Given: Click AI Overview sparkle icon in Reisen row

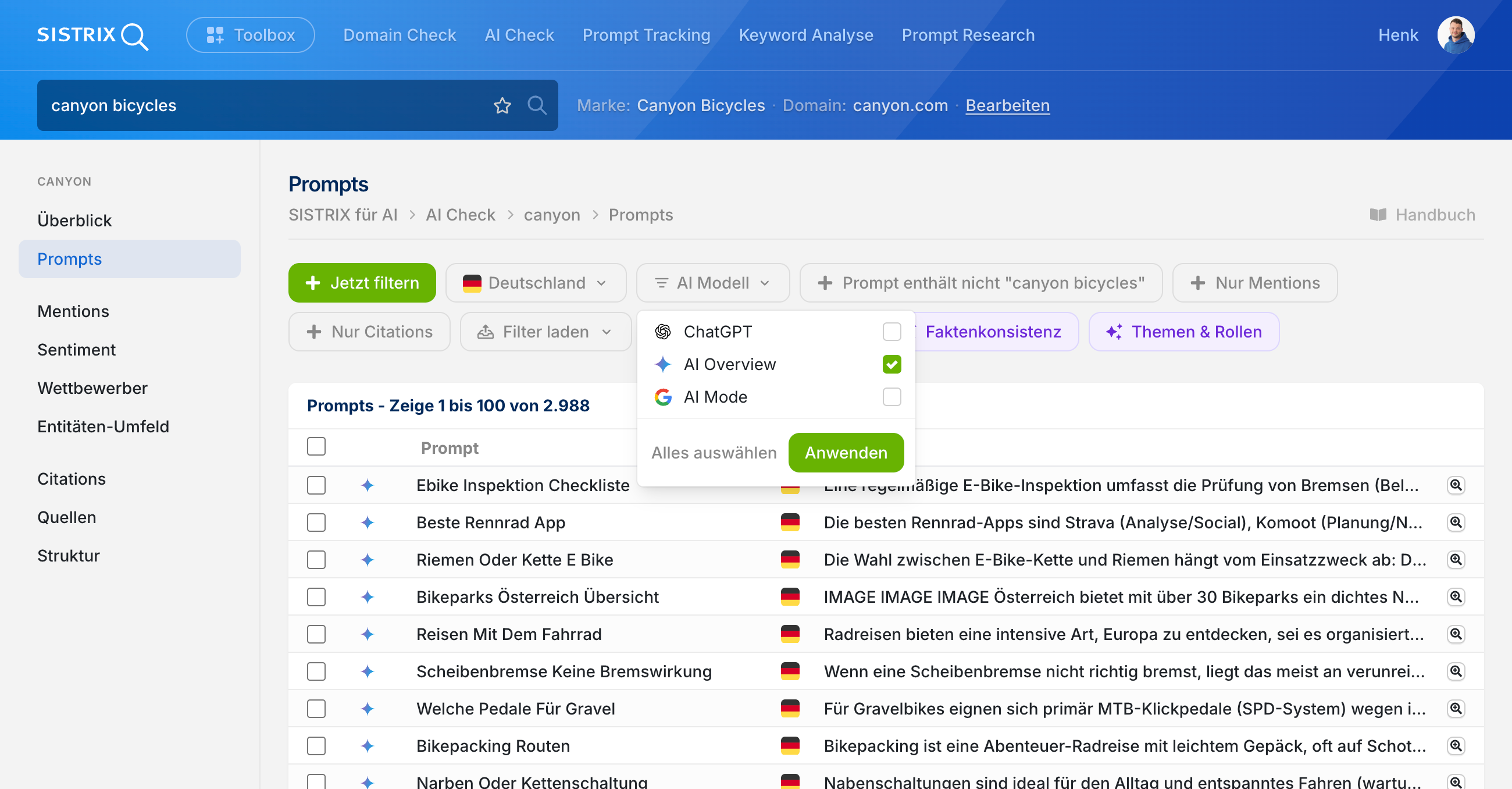Looking at the screenshot, I should coord(368,634).
